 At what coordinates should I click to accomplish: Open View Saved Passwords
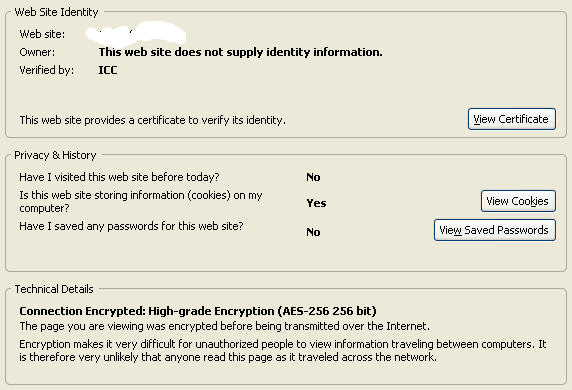pyautogui.click(x=495, y=230)
